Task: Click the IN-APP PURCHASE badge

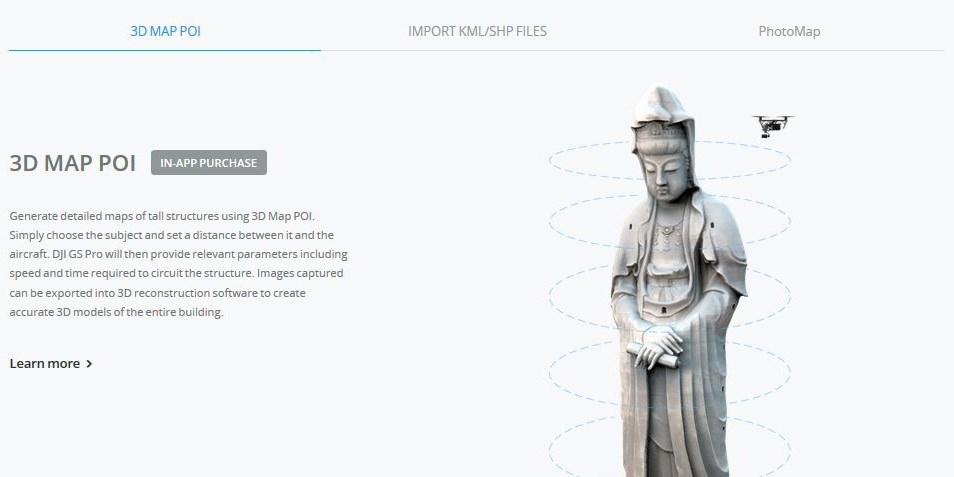Action: pos(209,162)
